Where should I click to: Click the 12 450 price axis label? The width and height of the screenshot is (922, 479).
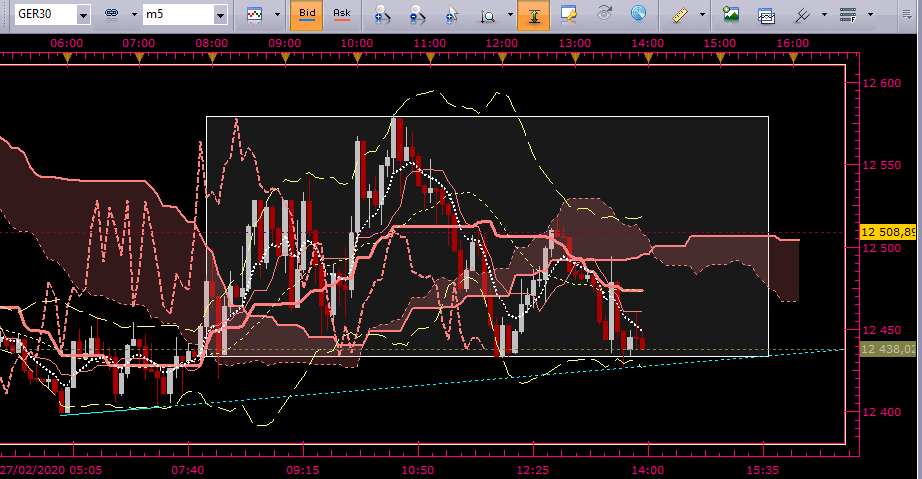click(x=881, y=330)
